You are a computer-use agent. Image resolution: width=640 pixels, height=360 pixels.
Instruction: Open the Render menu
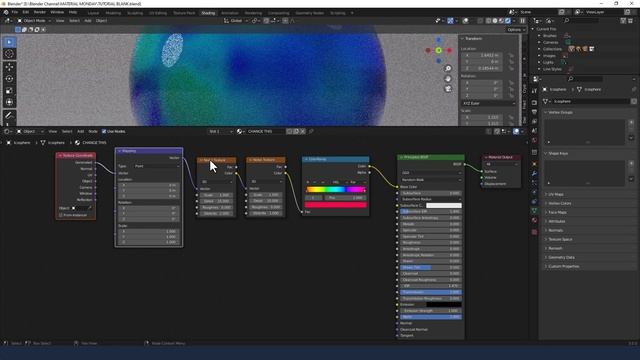click(x=40, y=12)
